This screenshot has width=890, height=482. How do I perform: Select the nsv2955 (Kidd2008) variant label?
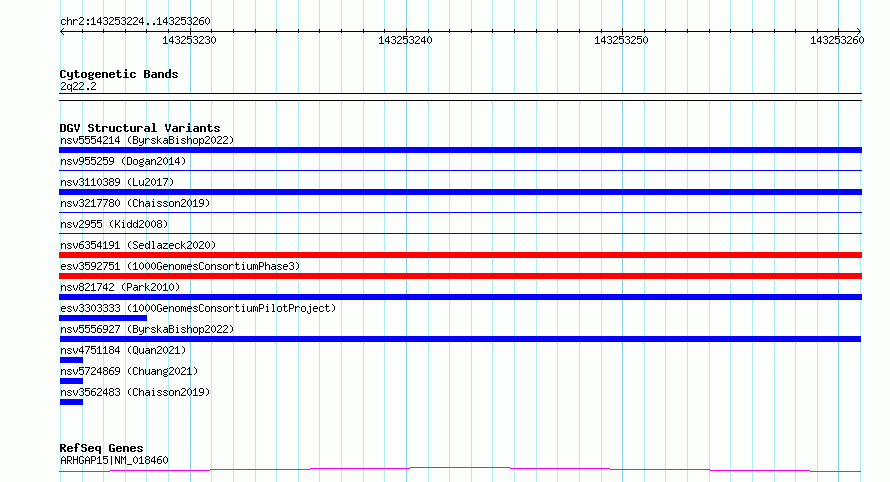[114, 224]
